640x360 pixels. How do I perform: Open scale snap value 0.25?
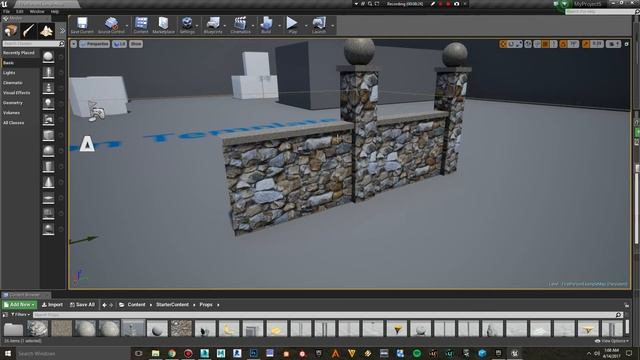point(597,44)
